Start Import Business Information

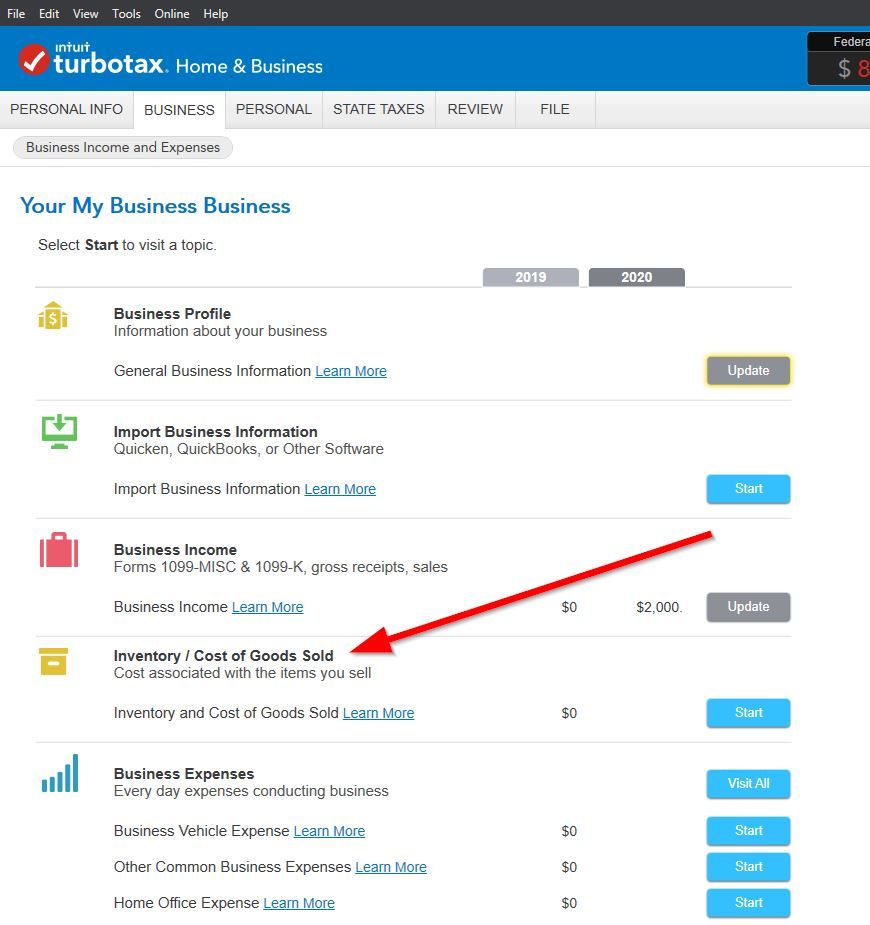tap(748, 488)
